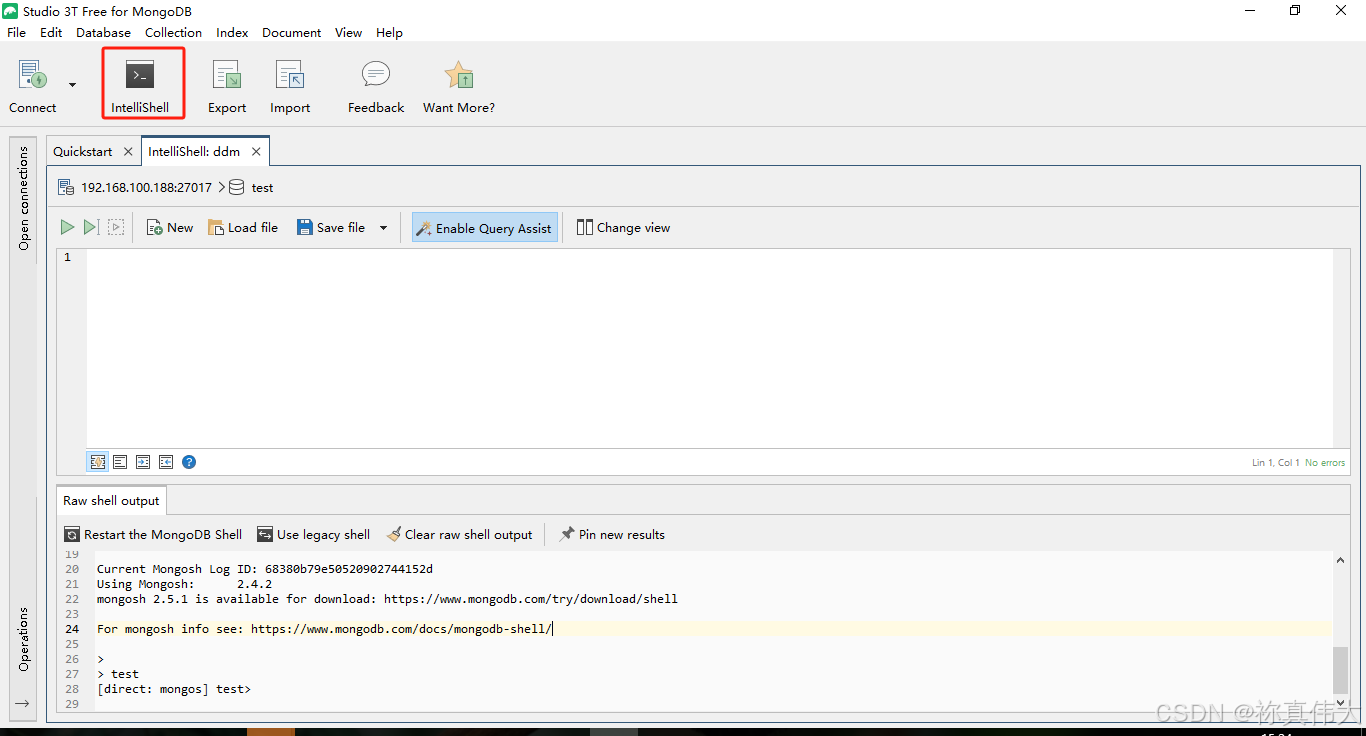Viewport: 1366px width, 736px height.
Task: Click the mongodb-shell docs URL line
Action: coord(324,629)
